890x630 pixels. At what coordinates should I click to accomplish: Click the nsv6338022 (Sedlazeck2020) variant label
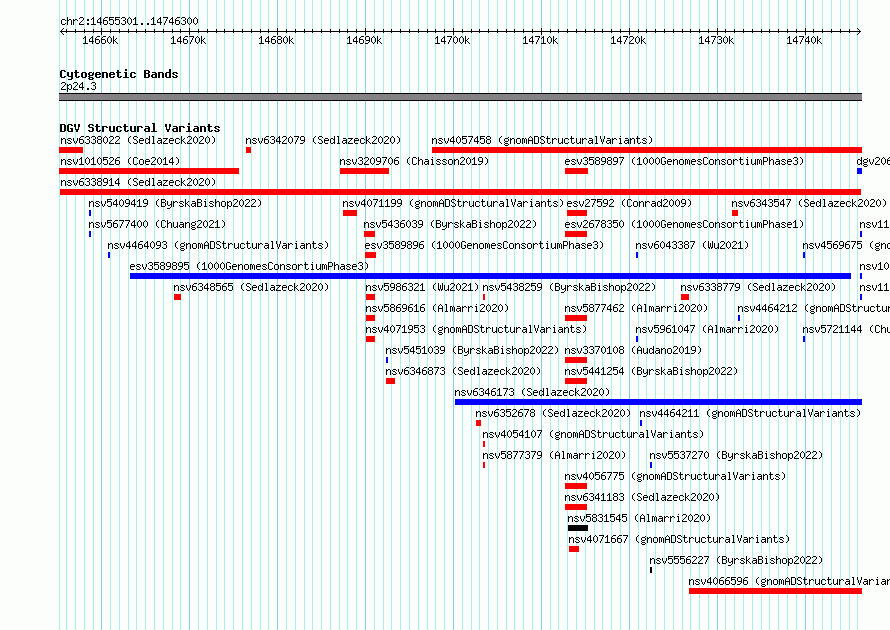pos(138,140)
